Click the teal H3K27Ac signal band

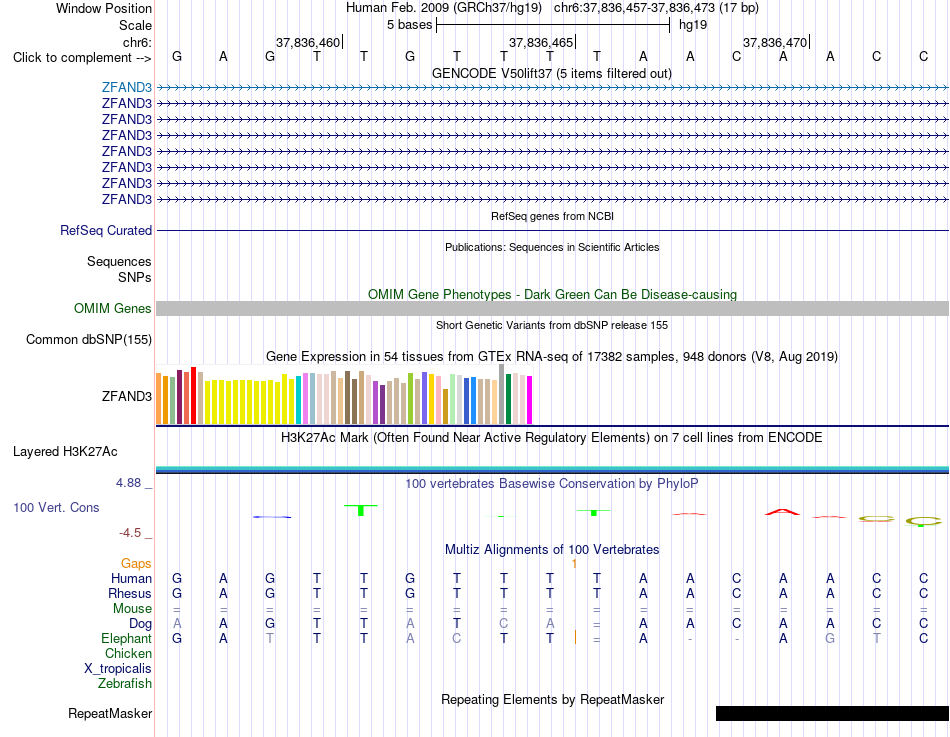pyautogui.click(x=552, y=469)
